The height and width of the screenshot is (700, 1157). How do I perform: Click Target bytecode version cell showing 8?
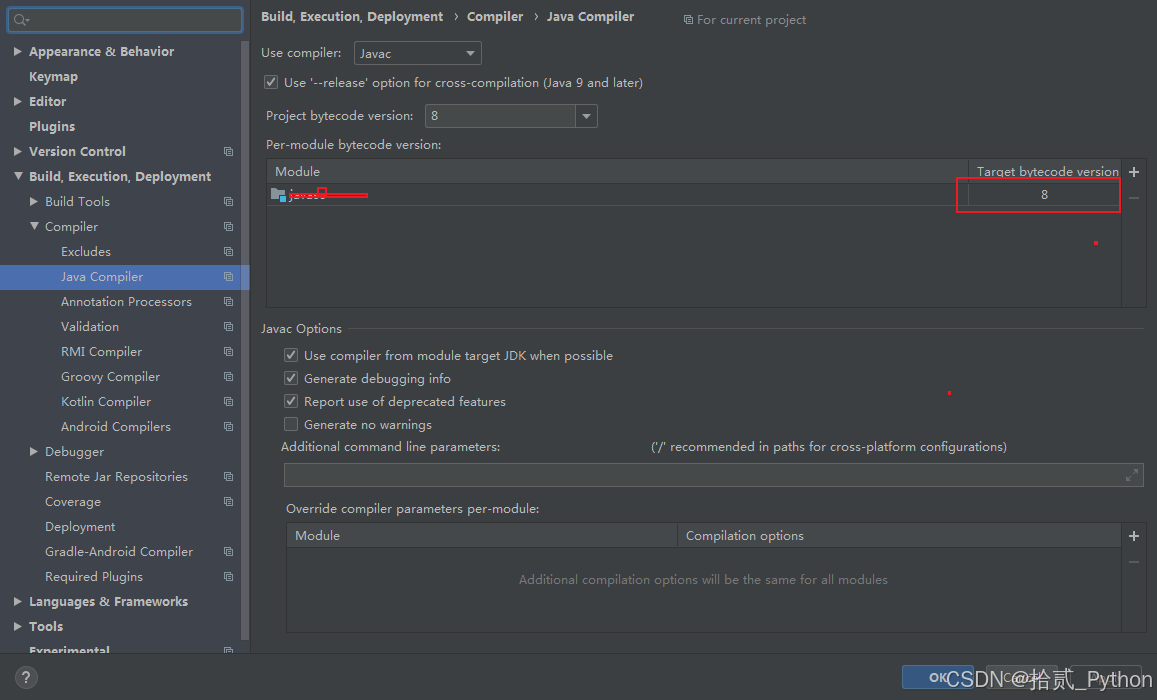[1044, 195]
